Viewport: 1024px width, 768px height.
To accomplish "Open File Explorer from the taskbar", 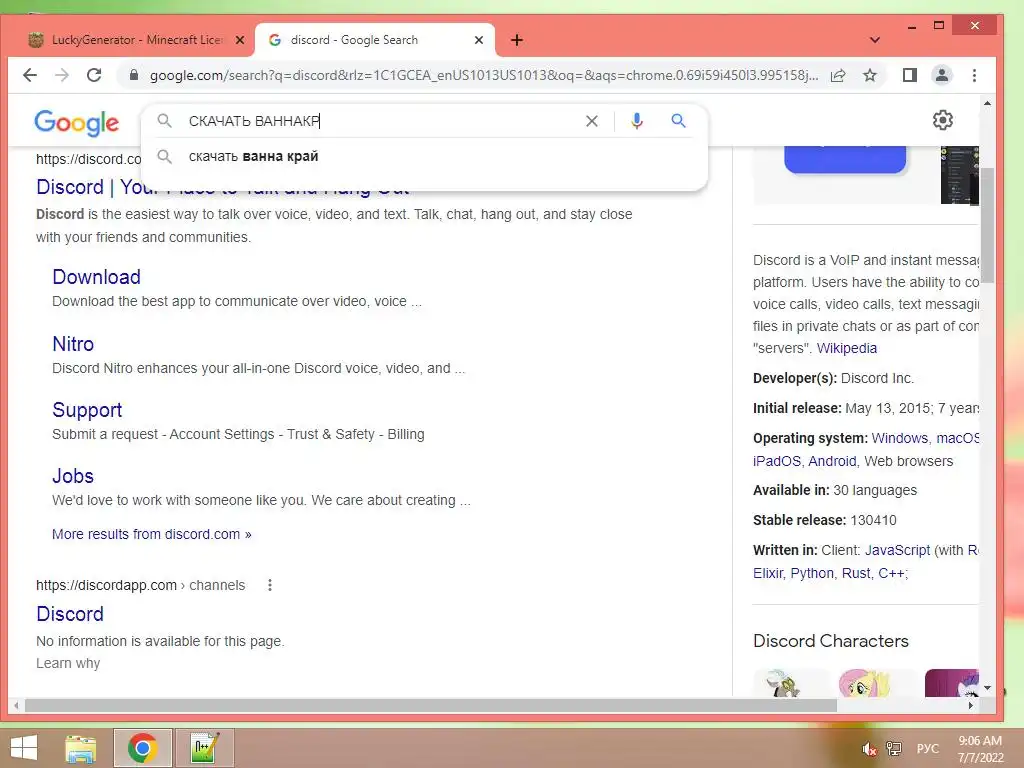I will point(81,748).
